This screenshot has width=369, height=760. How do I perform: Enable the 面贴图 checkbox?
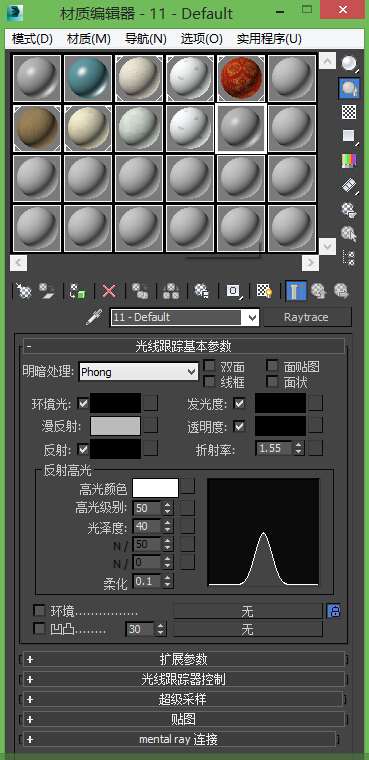tap(273, 366)
